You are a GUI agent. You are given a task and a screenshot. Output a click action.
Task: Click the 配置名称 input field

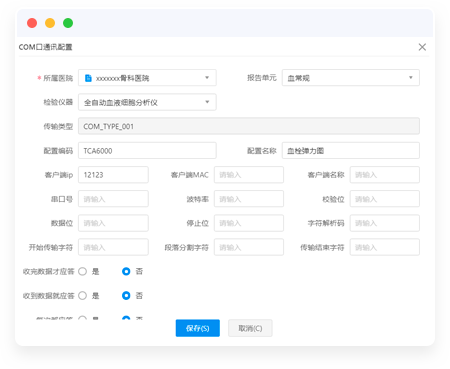tap(351, 151)
